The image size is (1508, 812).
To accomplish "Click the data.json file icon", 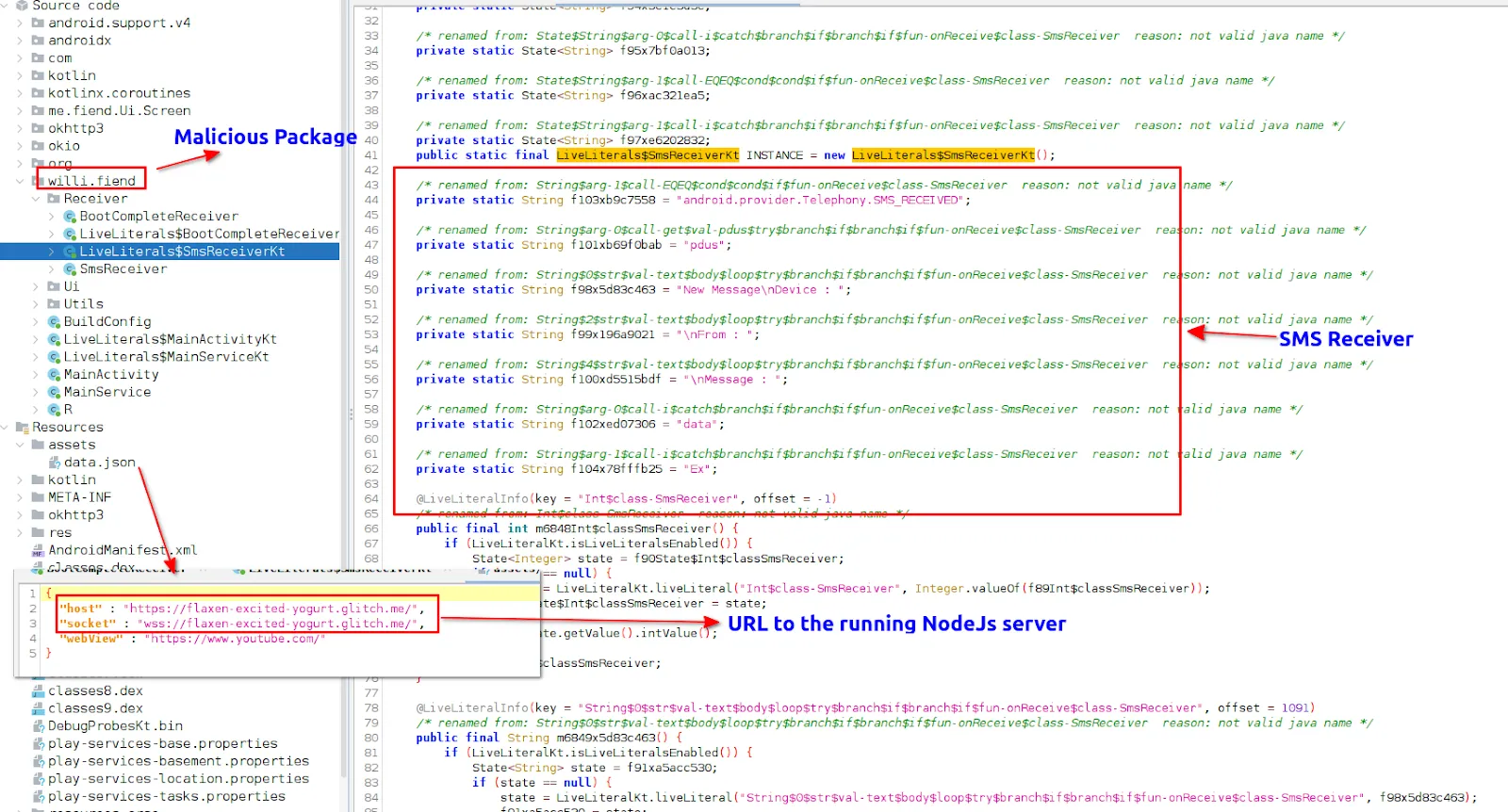I will point(55,463).
